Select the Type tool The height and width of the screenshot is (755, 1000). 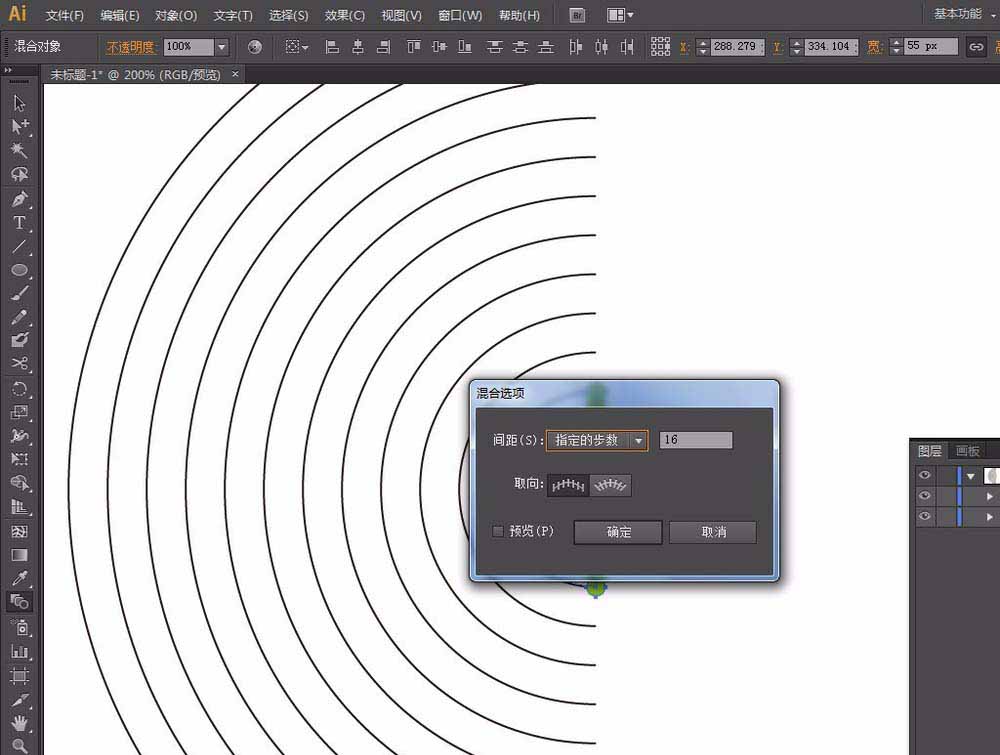[19, 223]
